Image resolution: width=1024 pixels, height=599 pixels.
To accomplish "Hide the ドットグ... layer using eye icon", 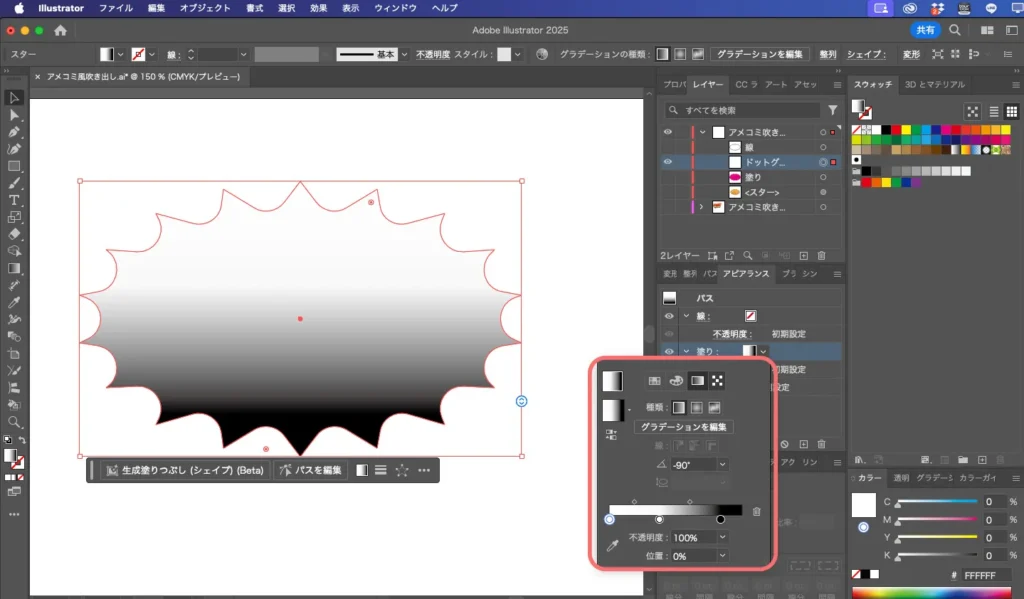I will (668, 161).
